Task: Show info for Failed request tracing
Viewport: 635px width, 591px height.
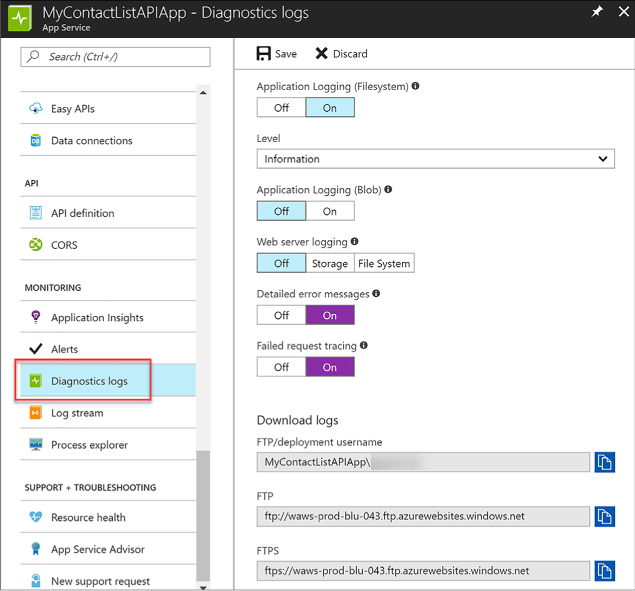Action: pyautogui.click(x=364, y=345)
